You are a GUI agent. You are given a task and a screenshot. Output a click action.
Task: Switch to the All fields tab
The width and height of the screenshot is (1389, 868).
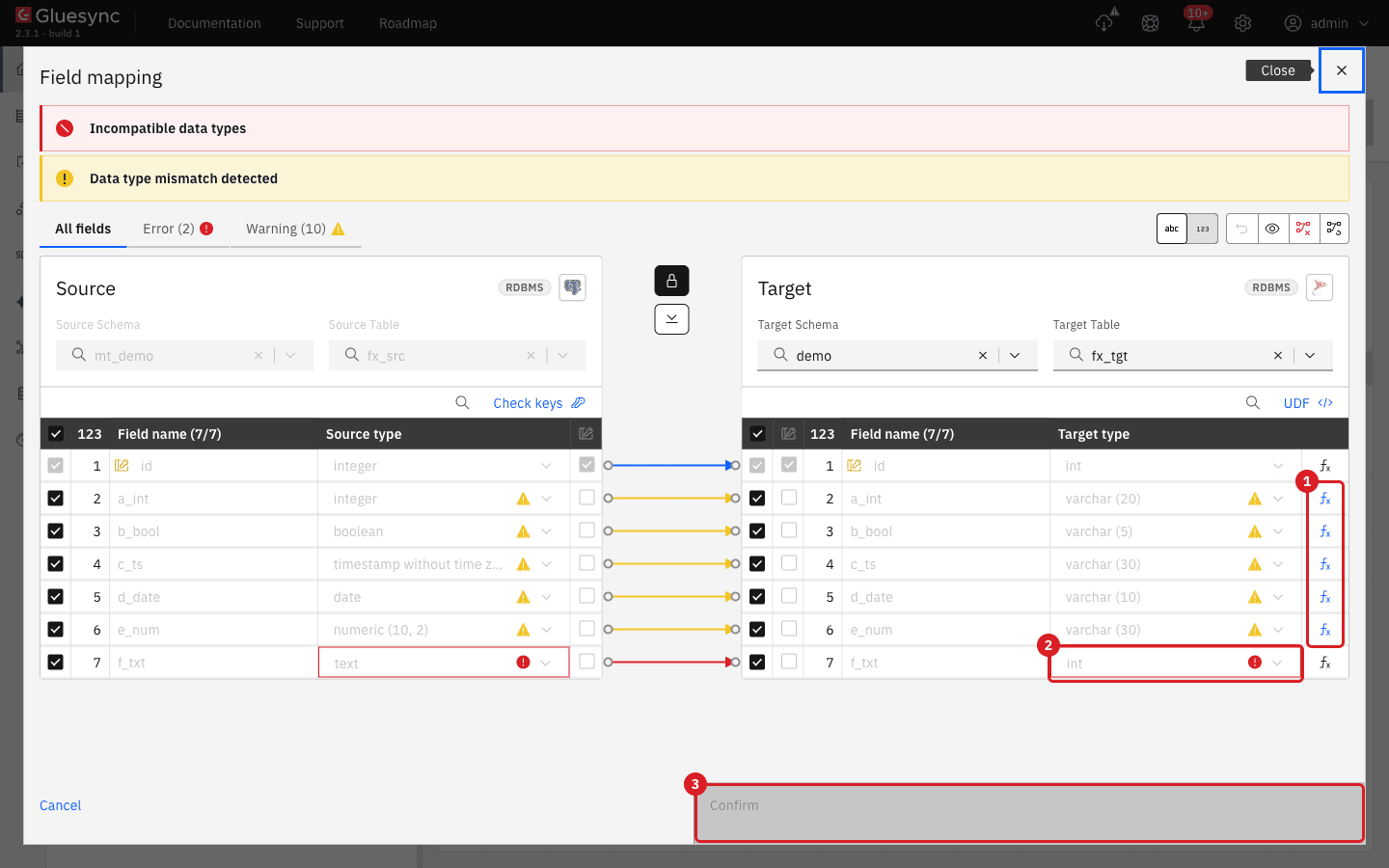[83, 229]
